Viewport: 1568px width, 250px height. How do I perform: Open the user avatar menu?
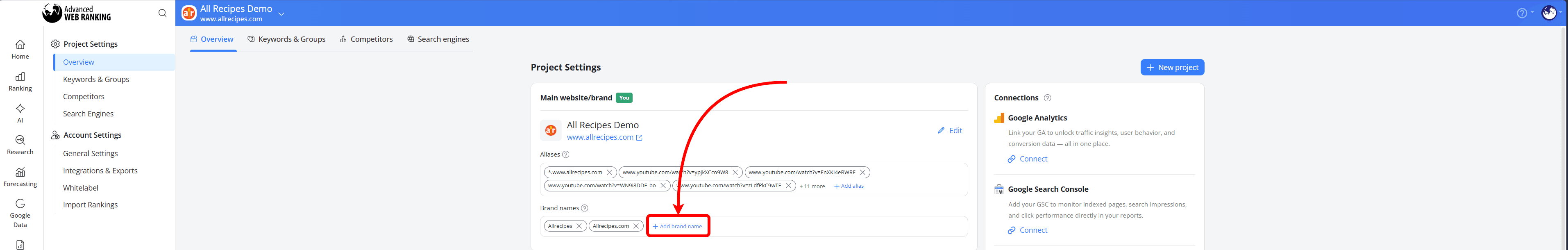click(1549, 13)
